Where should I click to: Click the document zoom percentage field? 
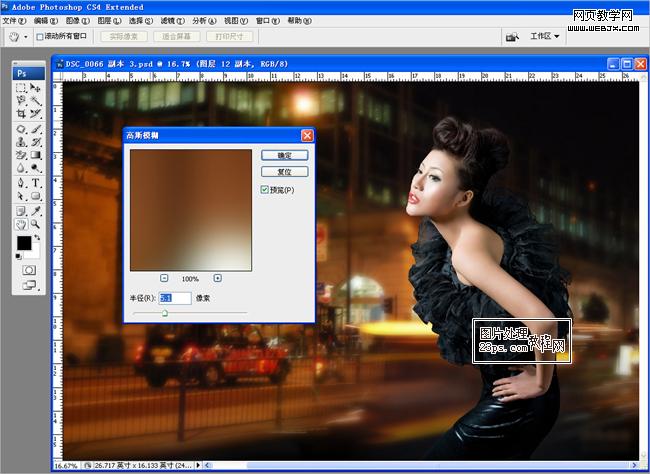[66, 466]
